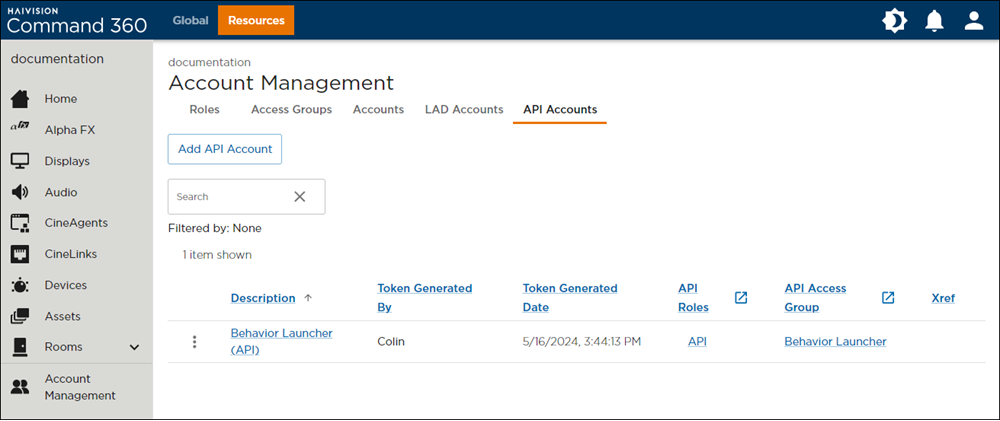Toggle the light/dark theme icon
This screenshot has height=421, width=1000.
[x=894, y=20]
